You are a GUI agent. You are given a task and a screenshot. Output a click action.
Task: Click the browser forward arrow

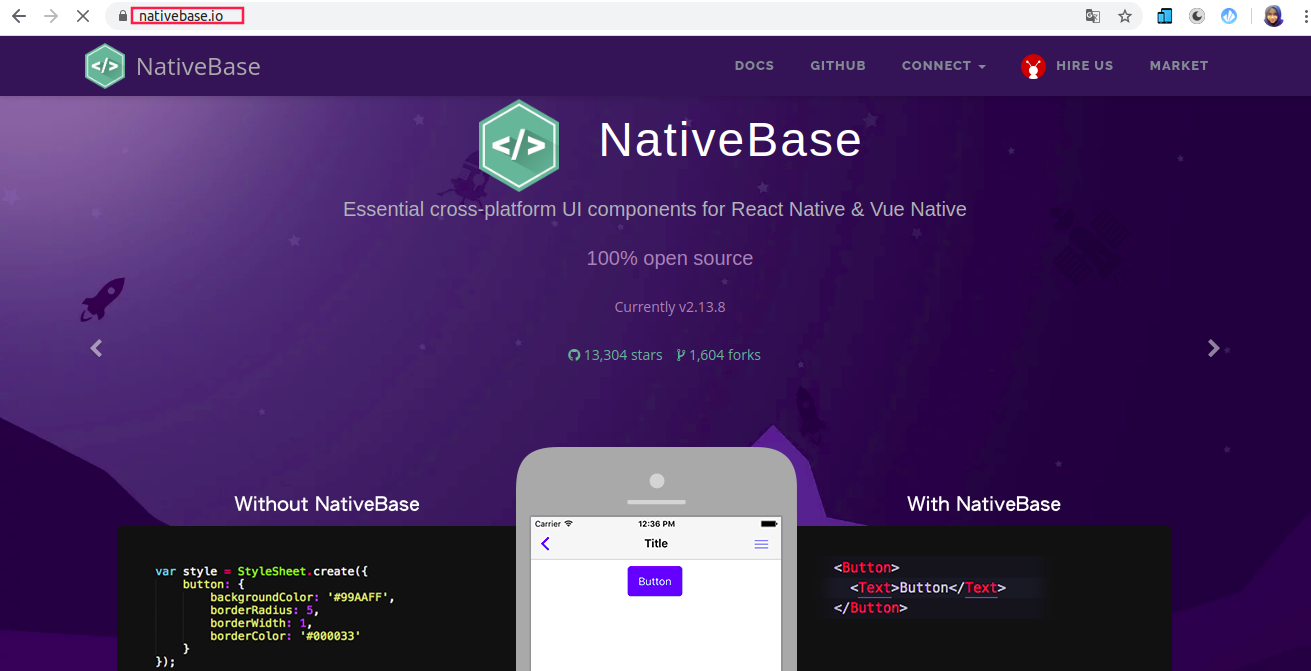50,16
